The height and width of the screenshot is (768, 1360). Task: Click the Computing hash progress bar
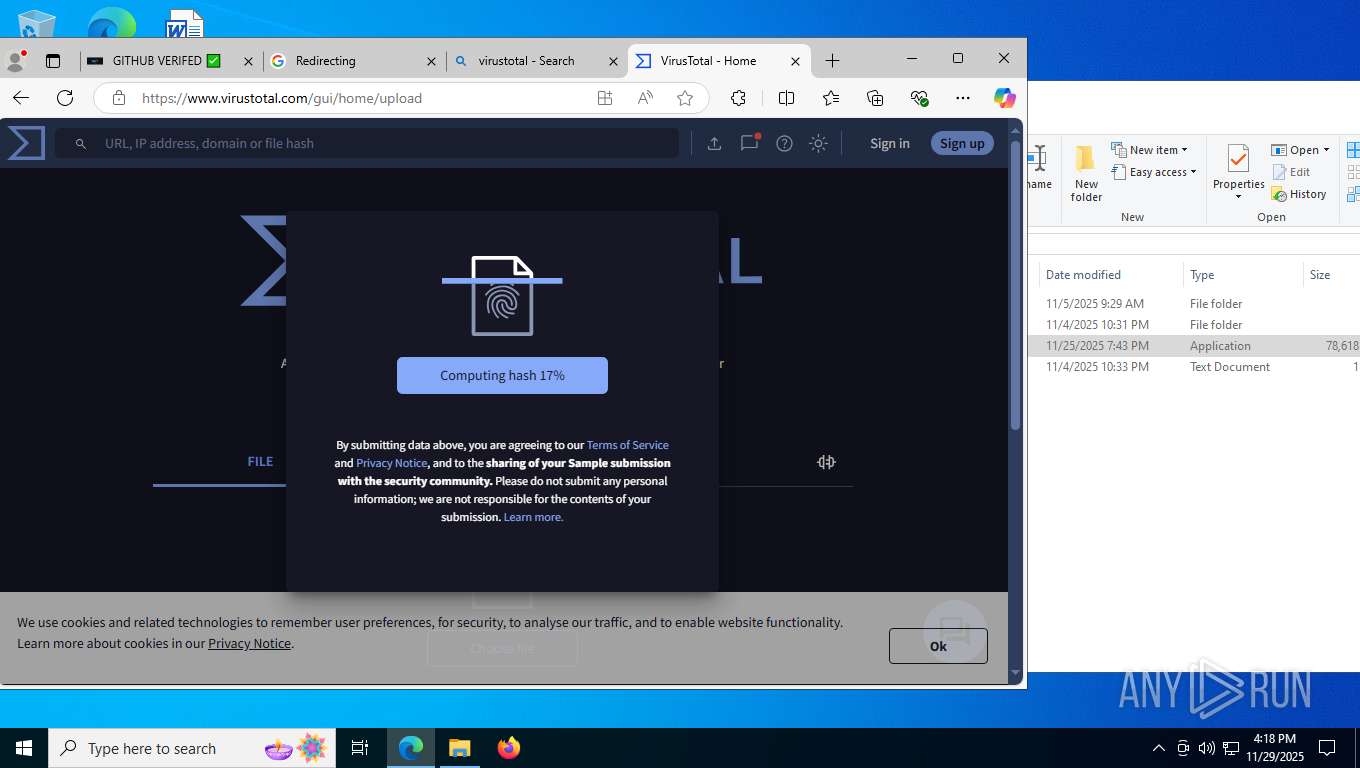502,375
